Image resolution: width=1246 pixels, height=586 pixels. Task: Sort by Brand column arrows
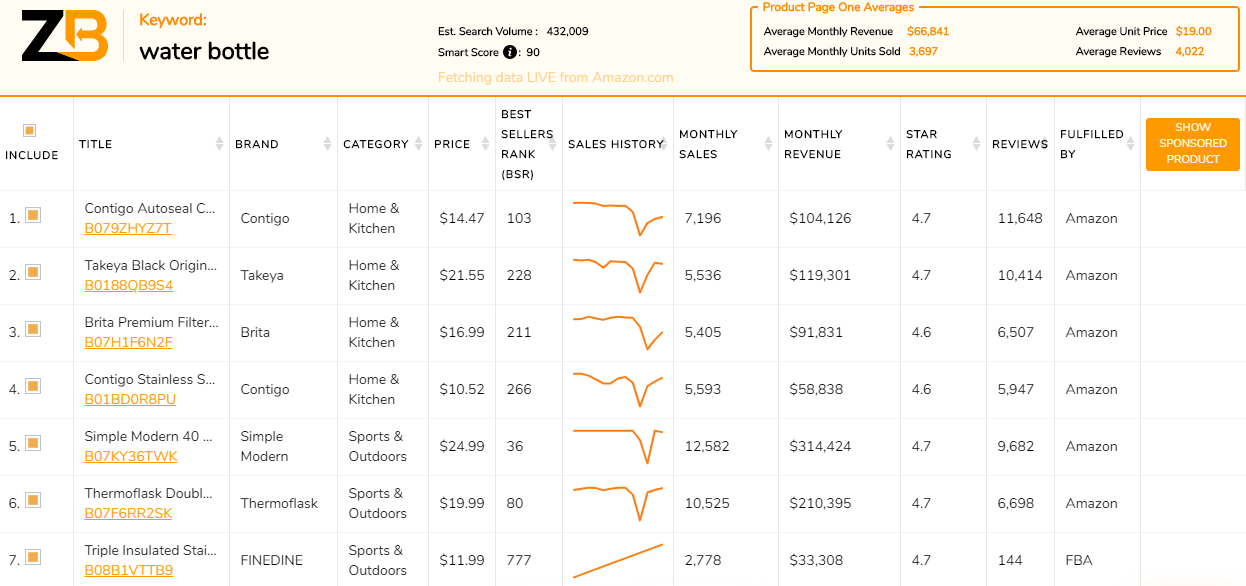(327, 144)
